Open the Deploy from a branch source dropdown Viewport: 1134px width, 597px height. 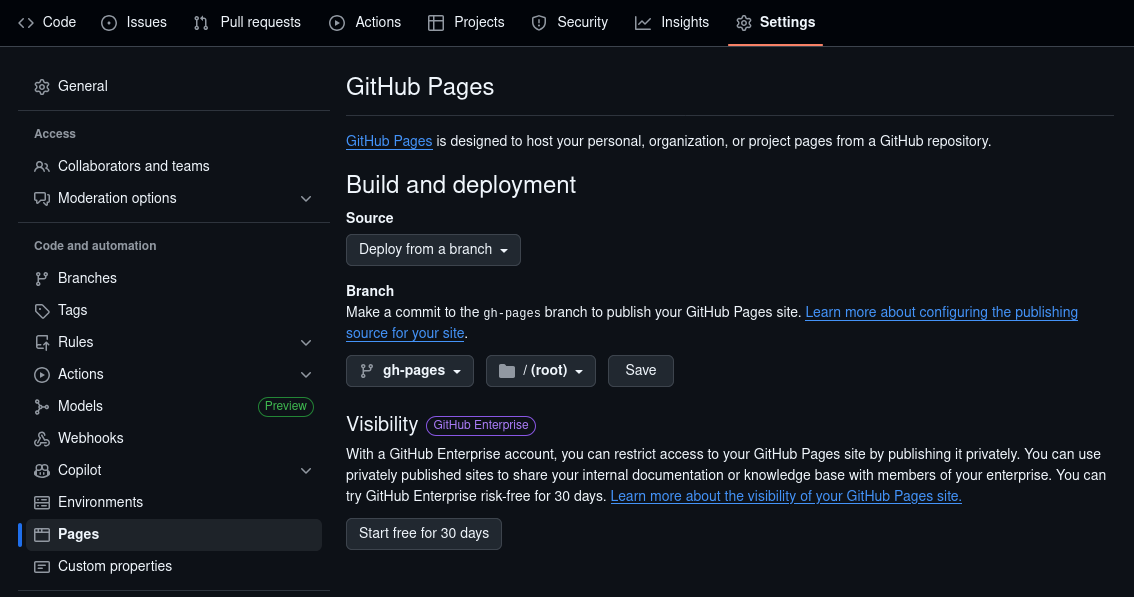[433, 250]
